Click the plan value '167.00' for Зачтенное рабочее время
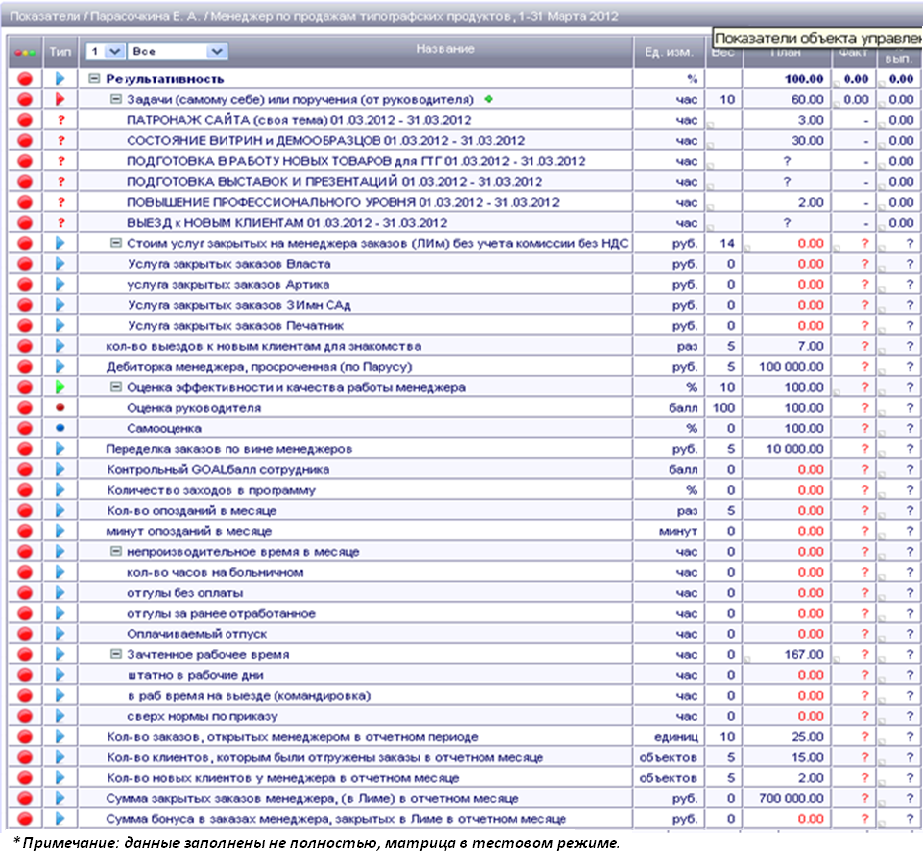923x856 pixels. tap(804, 654)
